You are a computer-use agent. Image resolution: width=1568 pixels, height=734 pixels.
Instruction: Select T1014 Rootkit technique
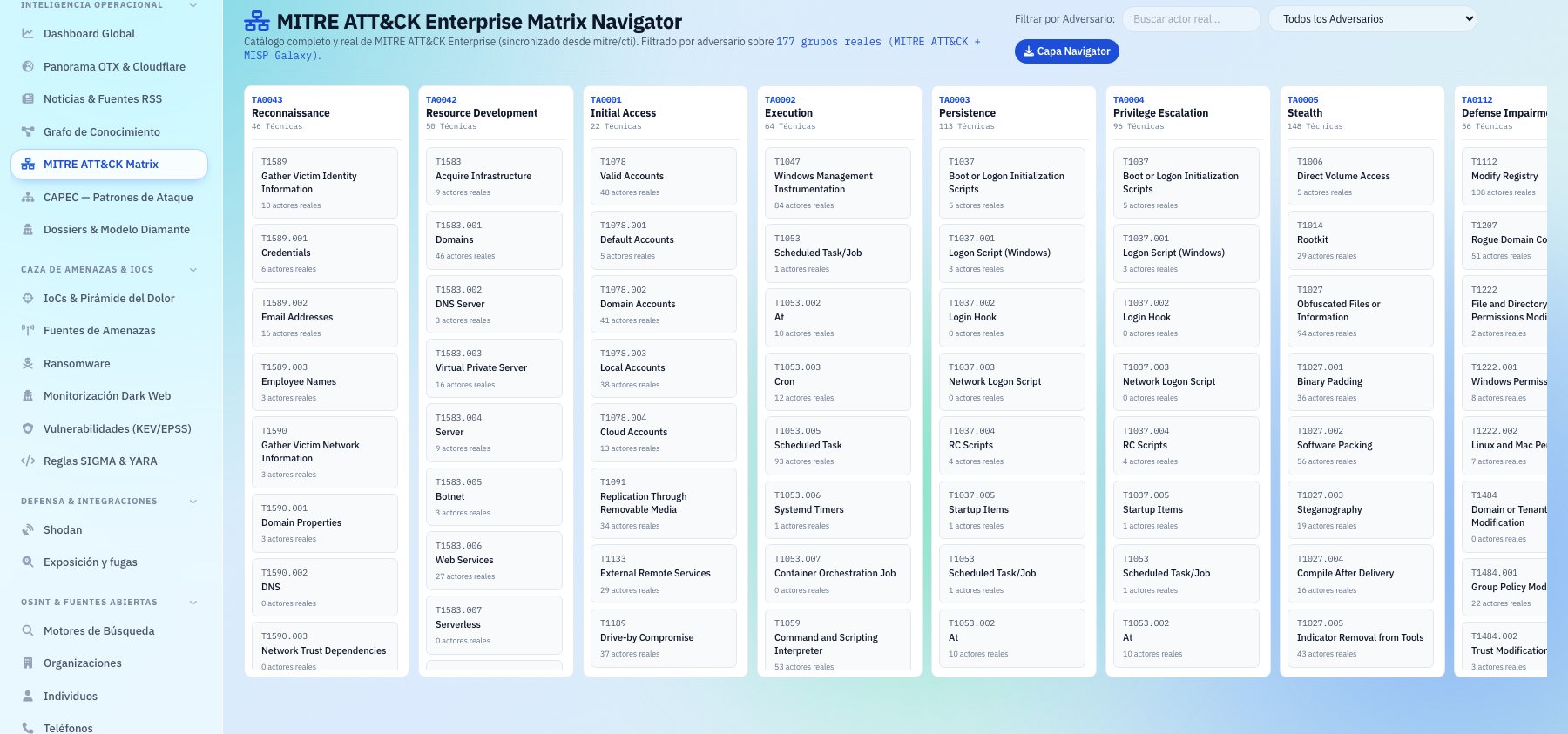tap(1361, 240)
